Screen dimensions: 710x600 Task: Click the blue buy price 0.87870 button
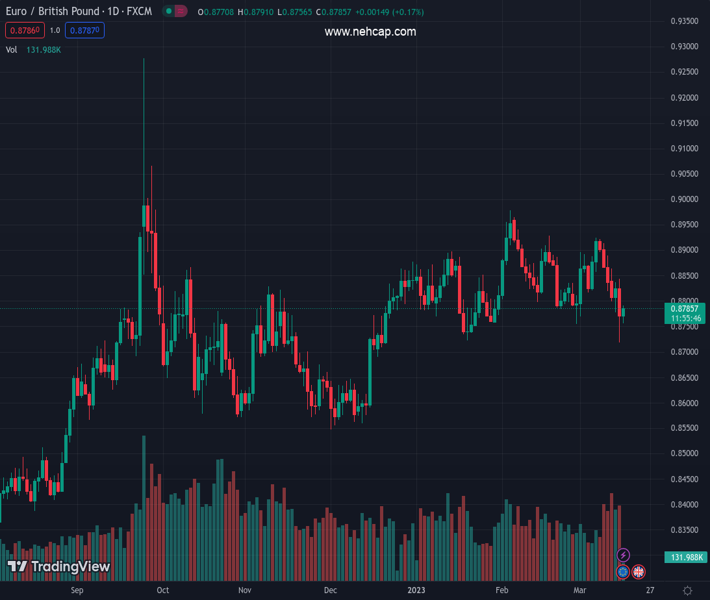point(85,30)
